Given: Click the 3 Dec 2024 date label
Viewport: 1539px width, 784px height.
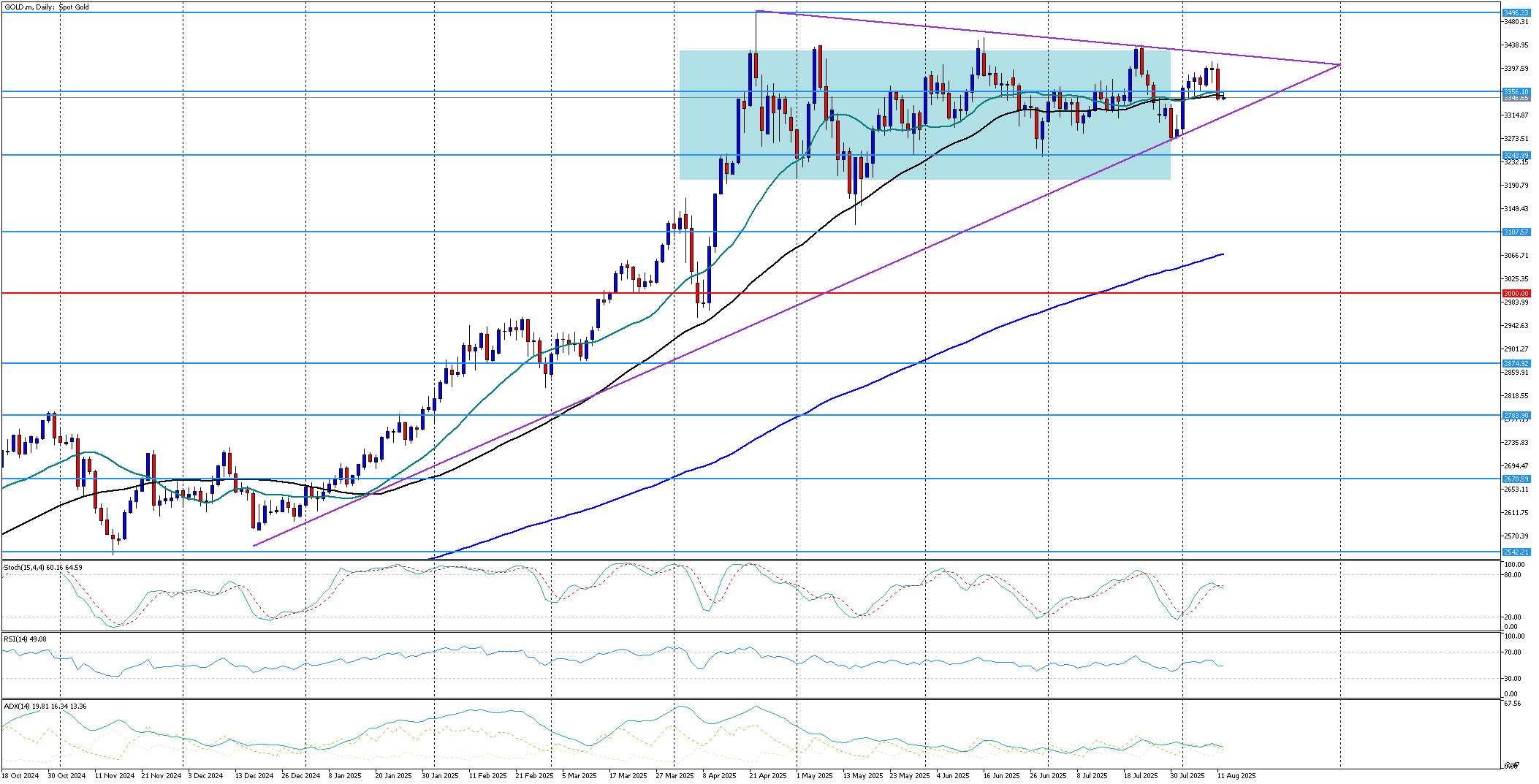Looking at the screenshot, I should (x=206, y=775).
